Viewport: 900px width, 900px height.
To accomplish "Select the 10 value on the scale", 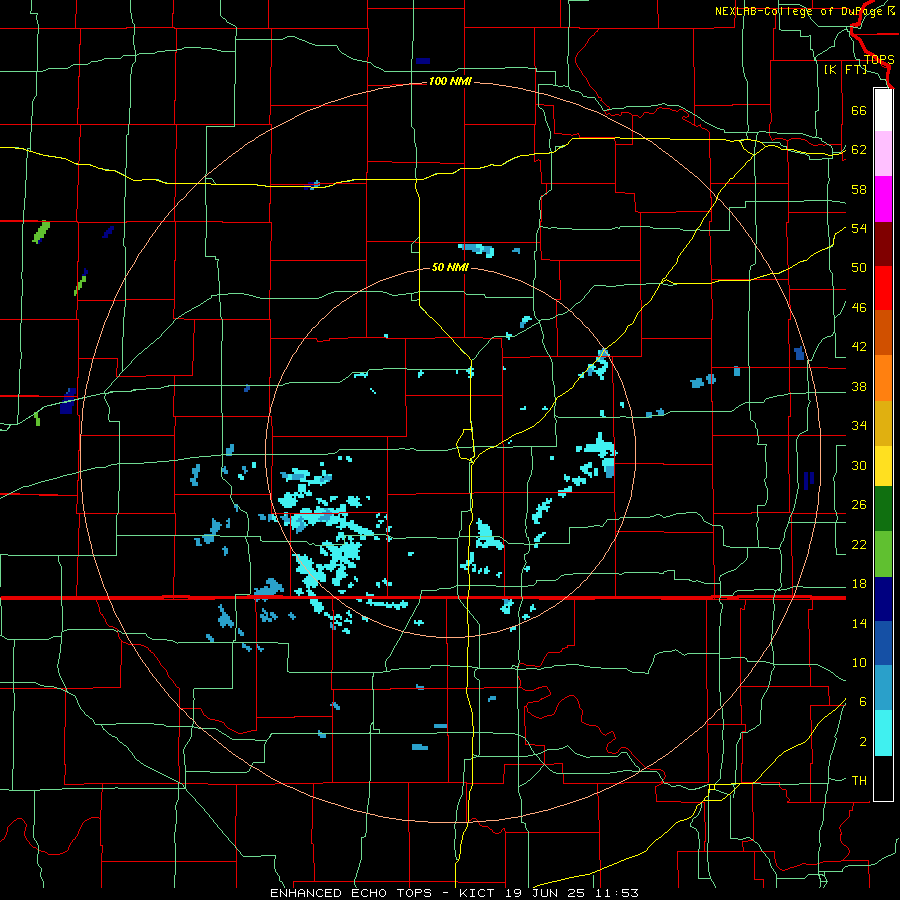I will (x=859, y=662).
